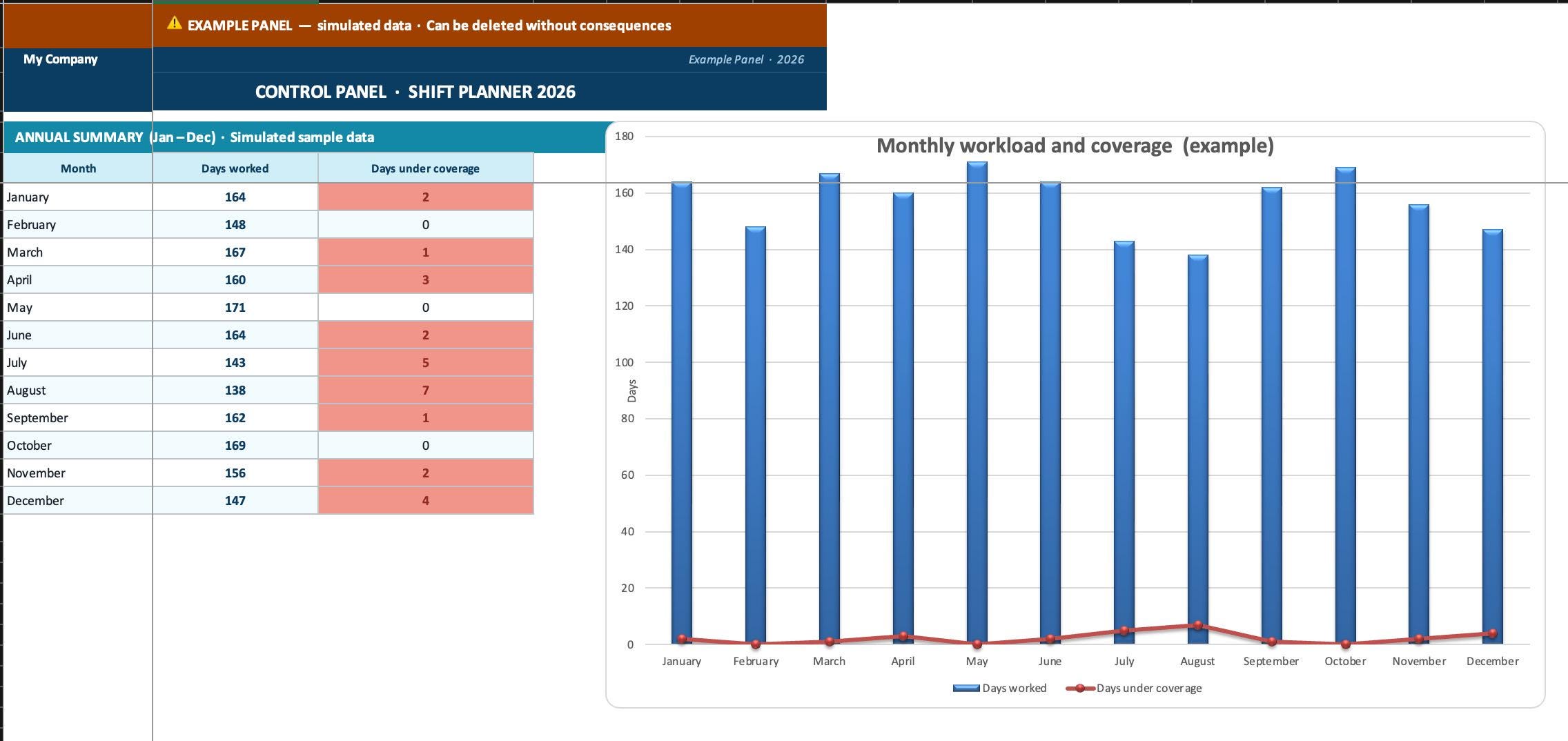Click the warning icon in the example panel banner
The image size is (1568, 741).
[x=175, y=24]
